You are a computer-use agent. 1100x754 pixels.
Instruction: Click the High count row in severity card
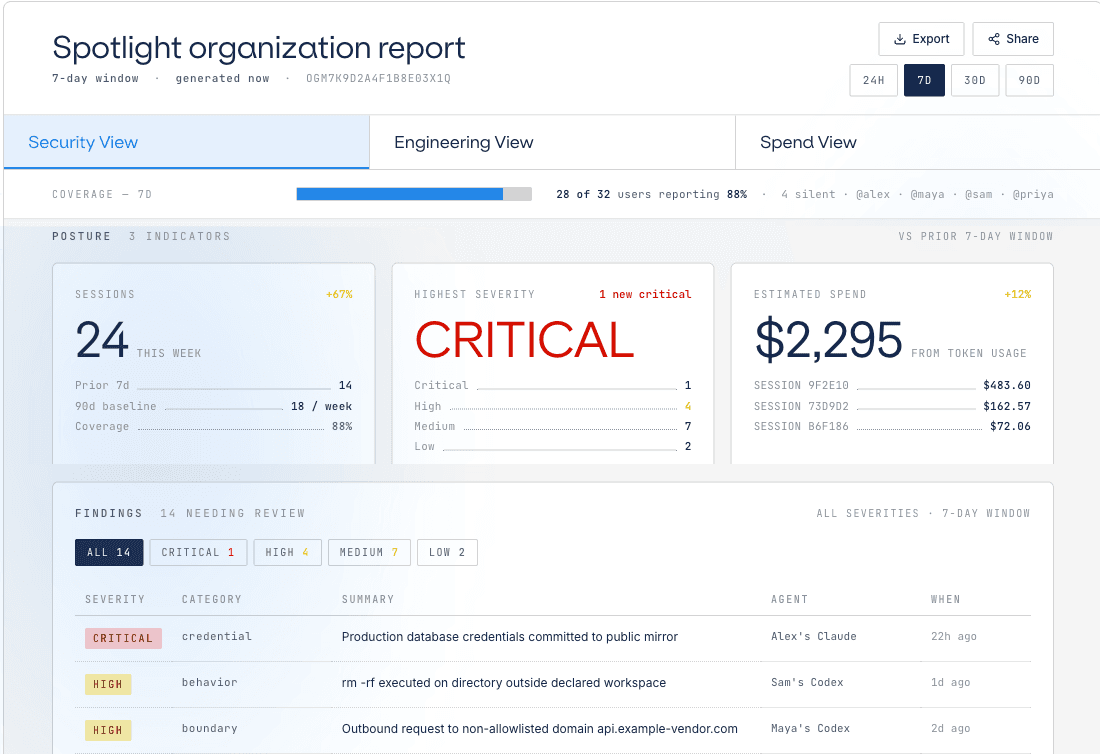point(553,406)
